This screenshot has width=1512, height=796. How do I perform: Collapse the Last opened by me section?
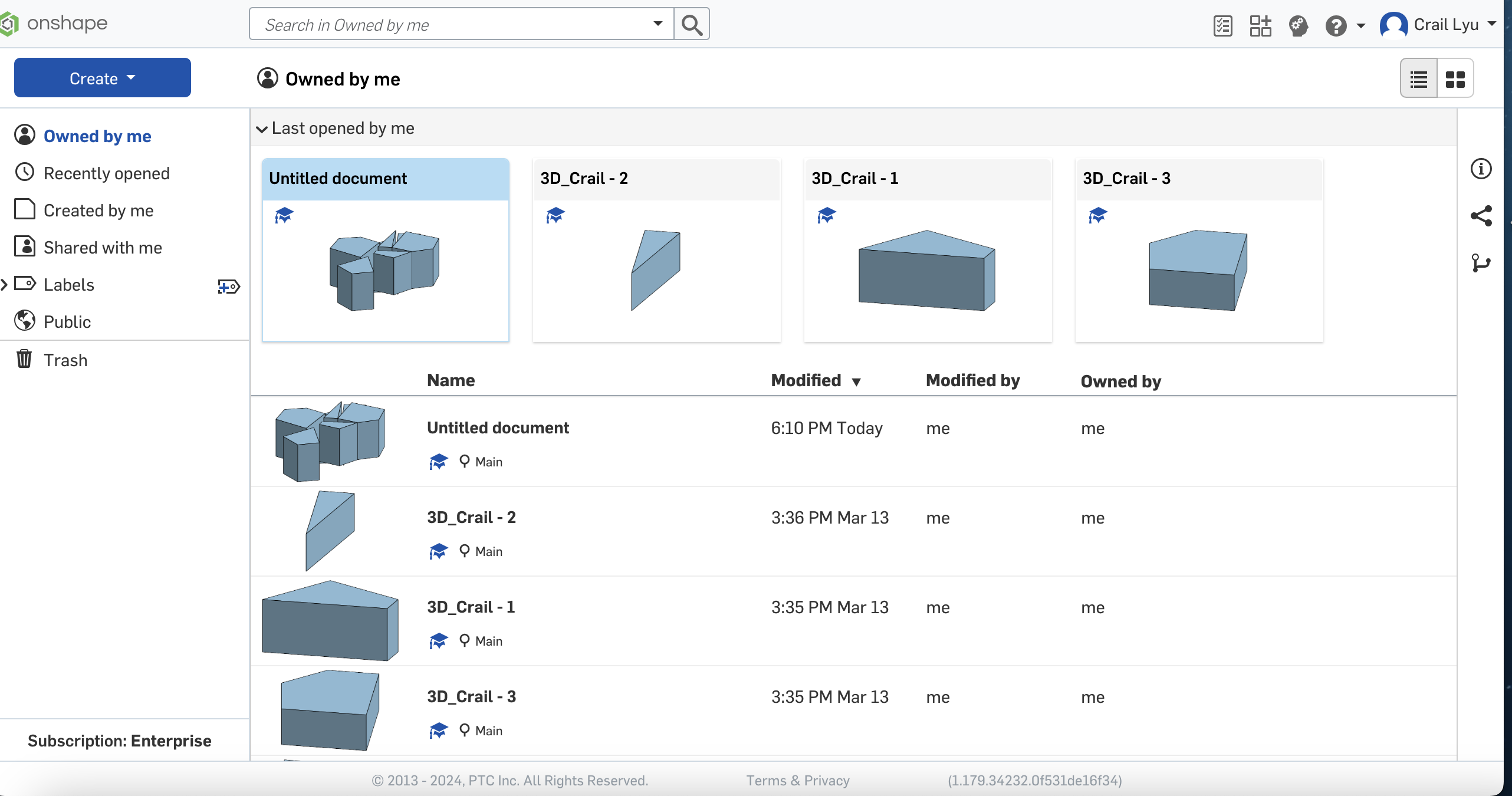click(x=262, y=129)
